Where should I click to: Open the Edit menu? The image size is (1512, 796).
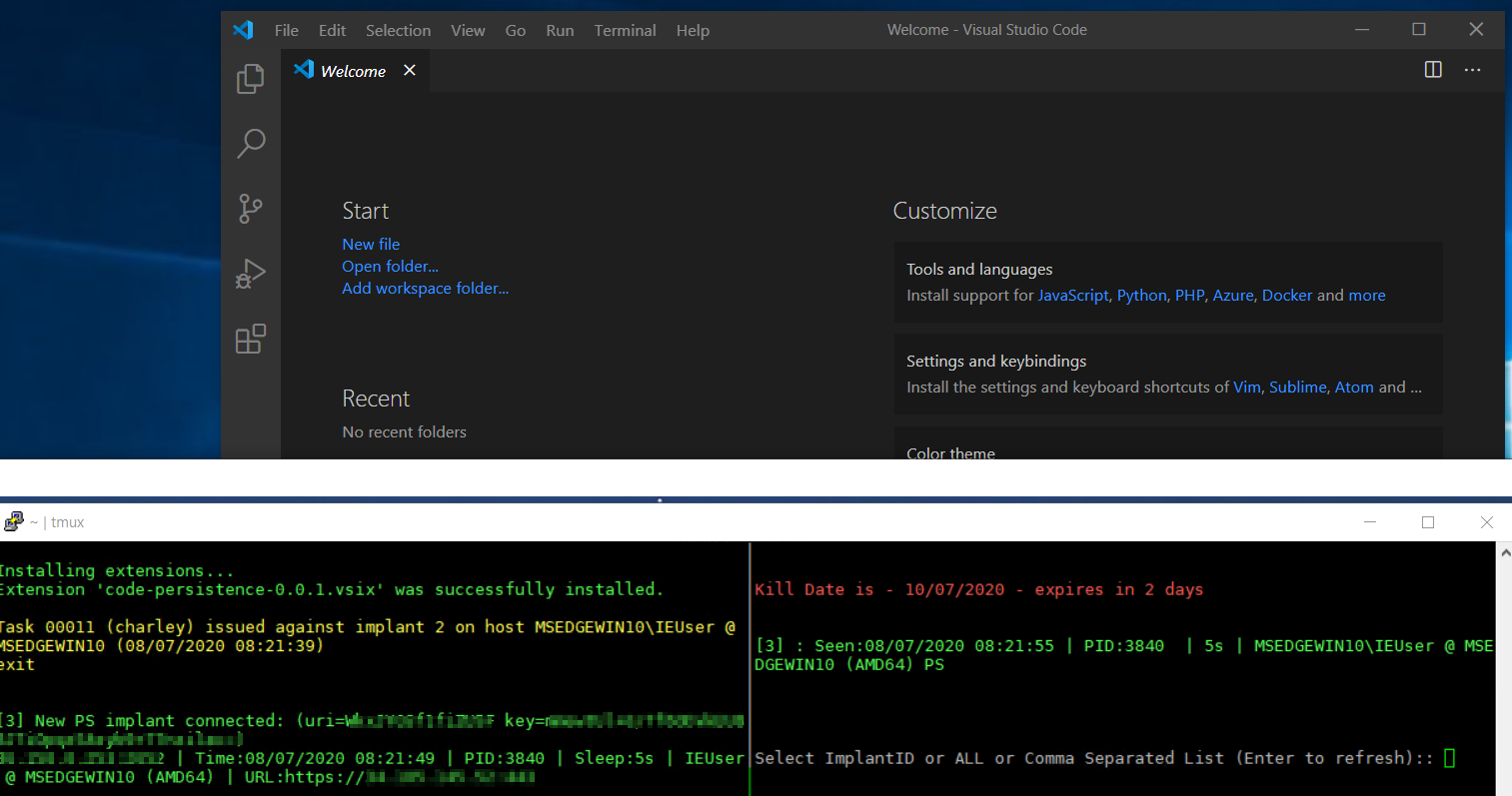pos(332,30)
